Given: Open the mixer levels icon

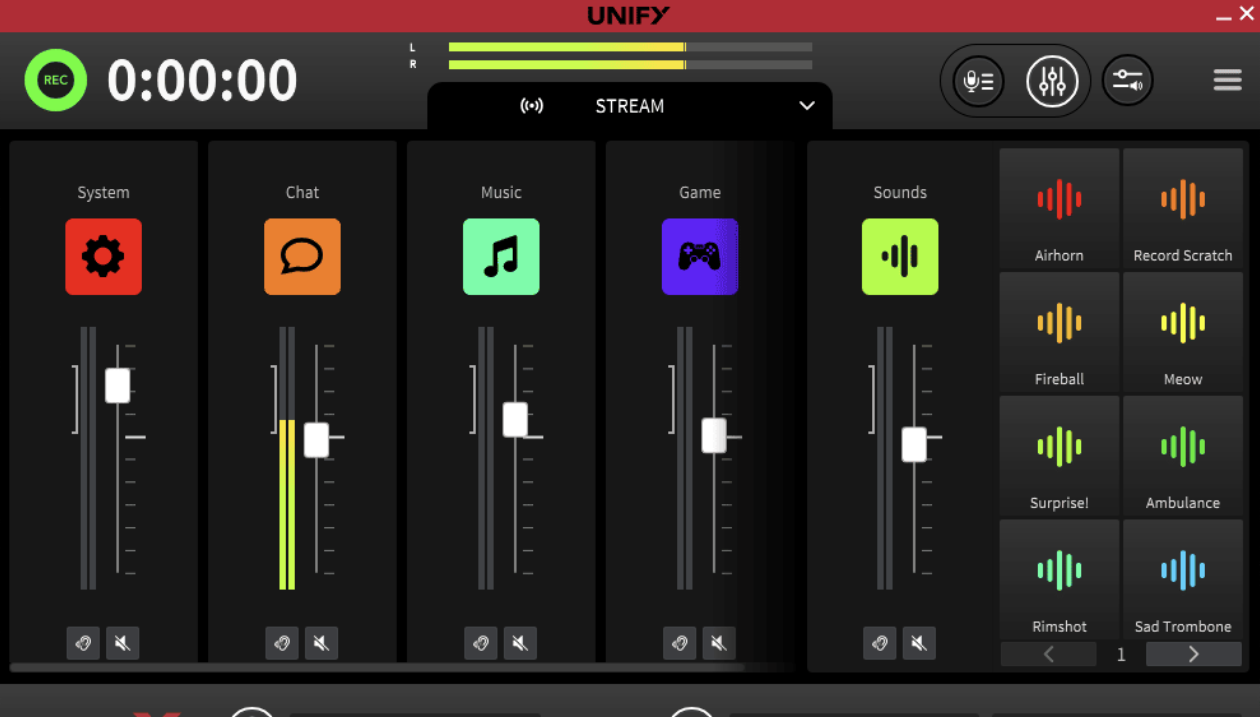Looking at the screenshot, I should tap(1050, 80).
